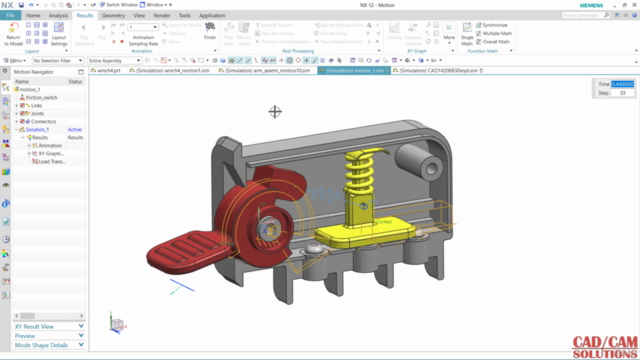Expand the Animation results node
Screen dimensions: 640x360
point(29,145)
